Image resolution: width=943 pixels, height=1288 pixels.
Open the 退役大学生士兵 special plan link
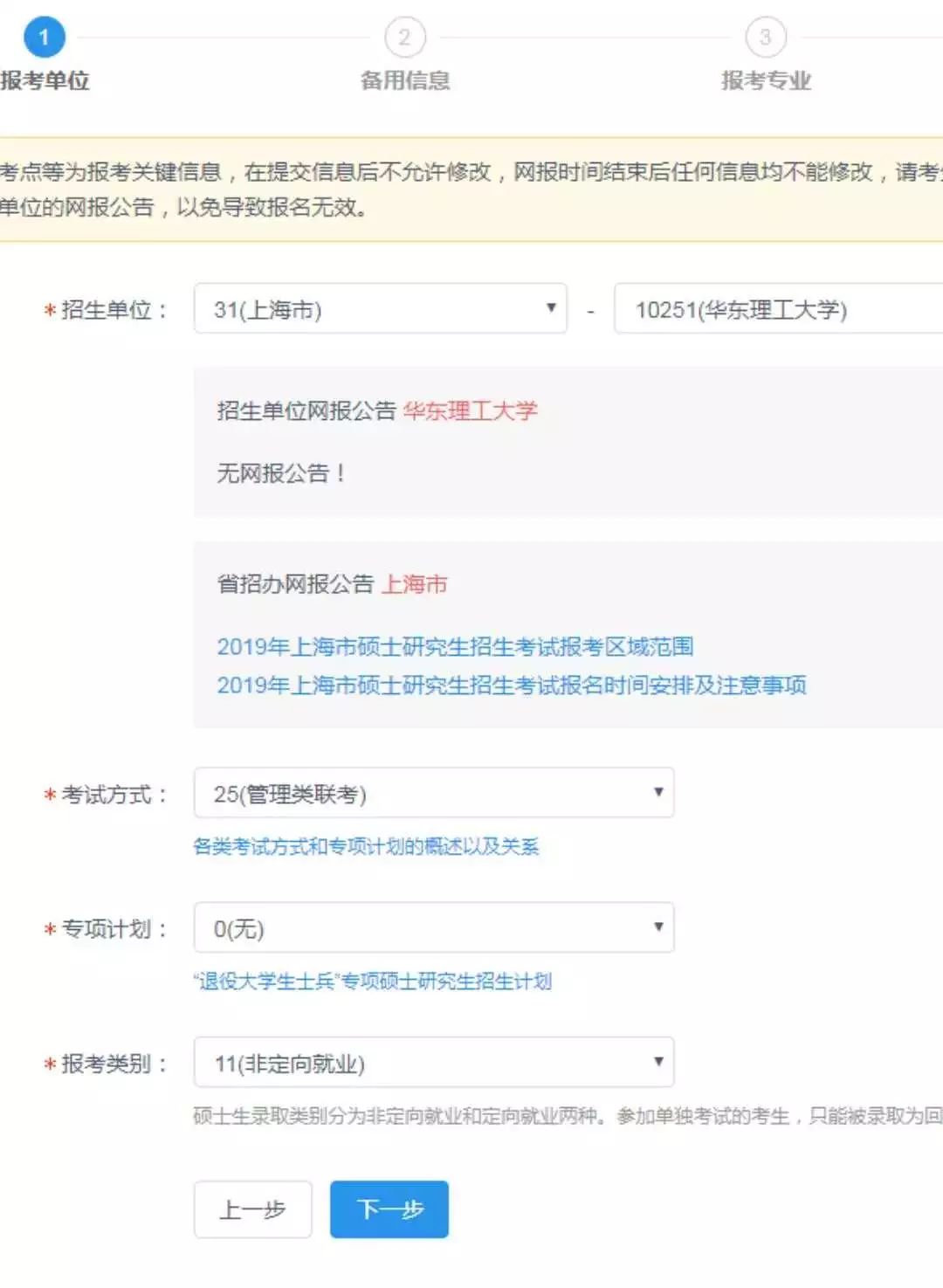373,981
